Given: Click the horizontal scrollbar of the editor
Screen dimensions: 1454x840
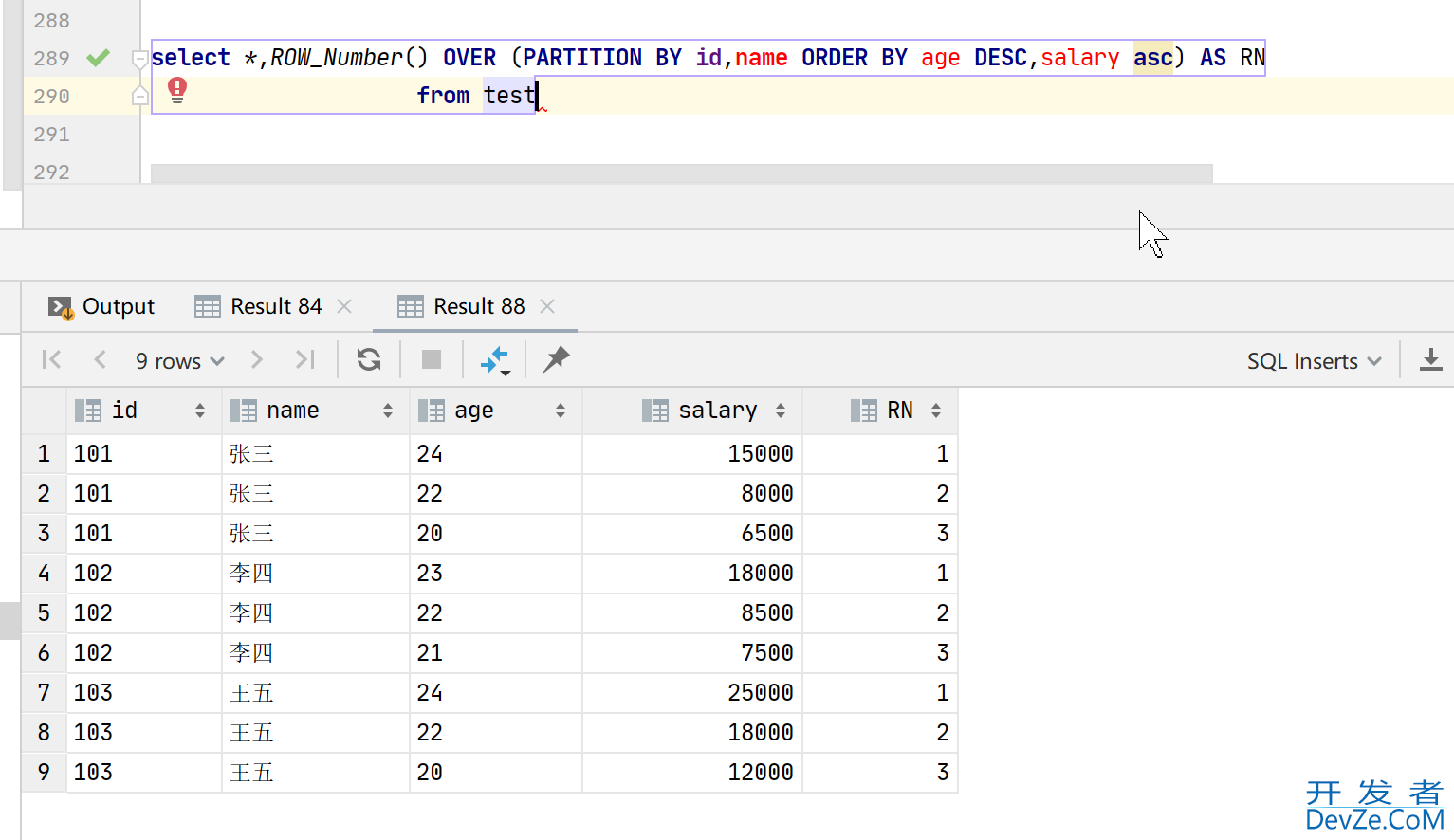Looking at the screenshot, I should point(681,173).
